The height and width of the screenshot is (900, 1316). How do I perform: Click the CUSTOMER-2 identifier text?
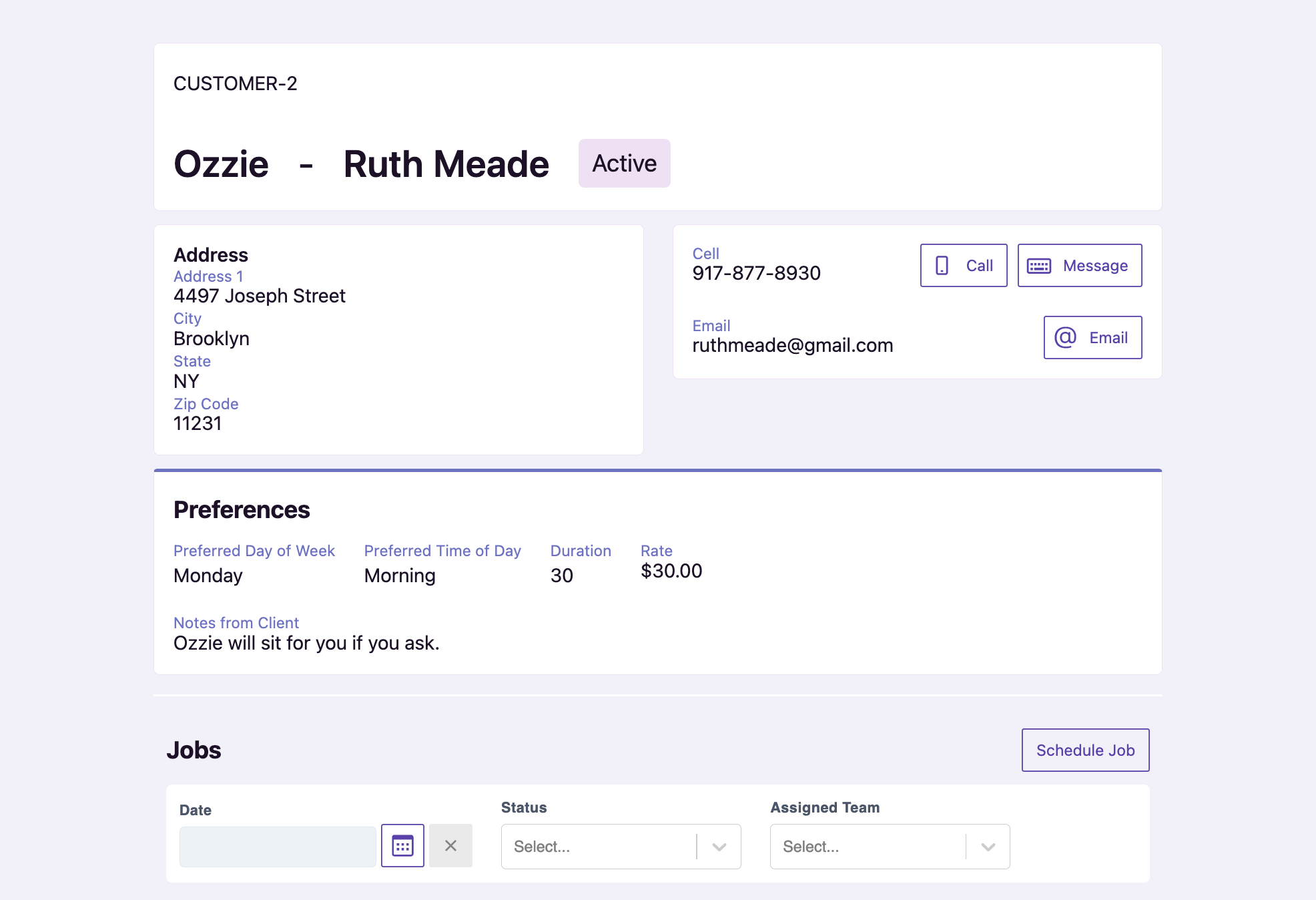(x=235, y=83)
